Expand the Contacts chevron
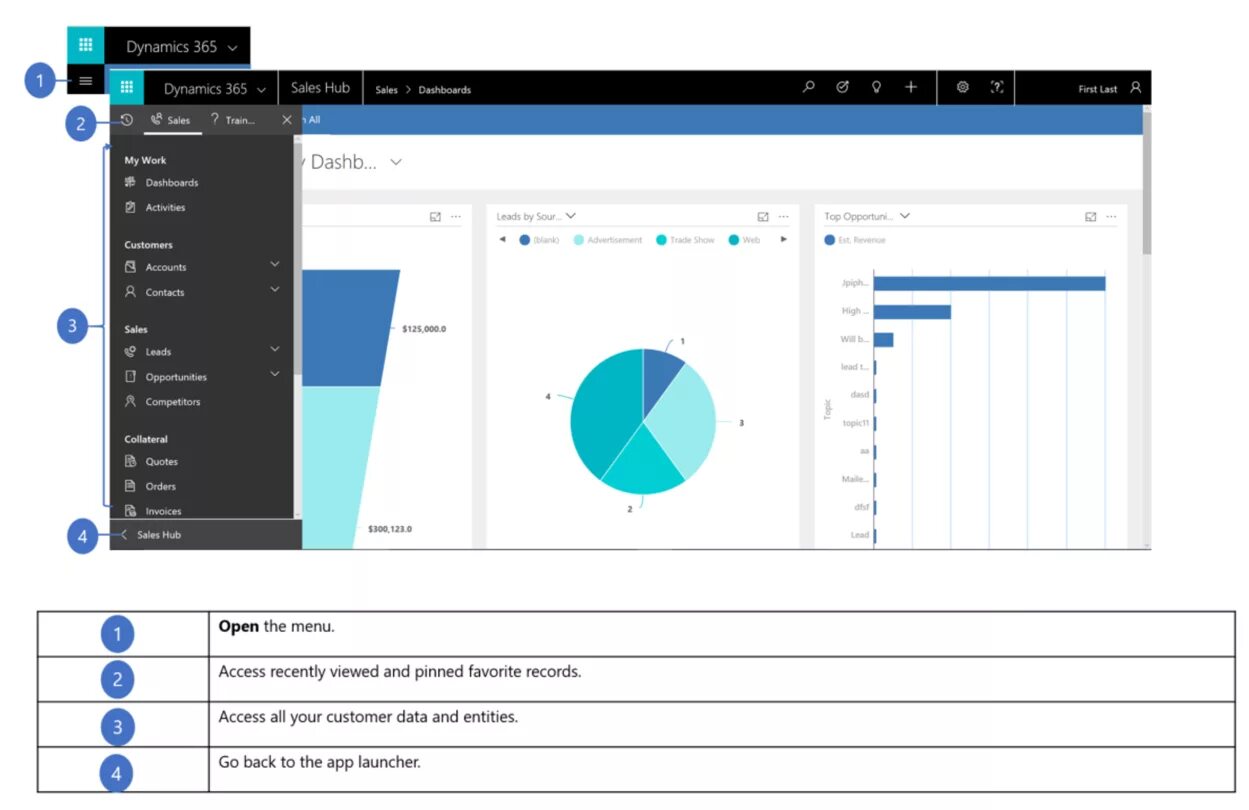 click(275, 289)
